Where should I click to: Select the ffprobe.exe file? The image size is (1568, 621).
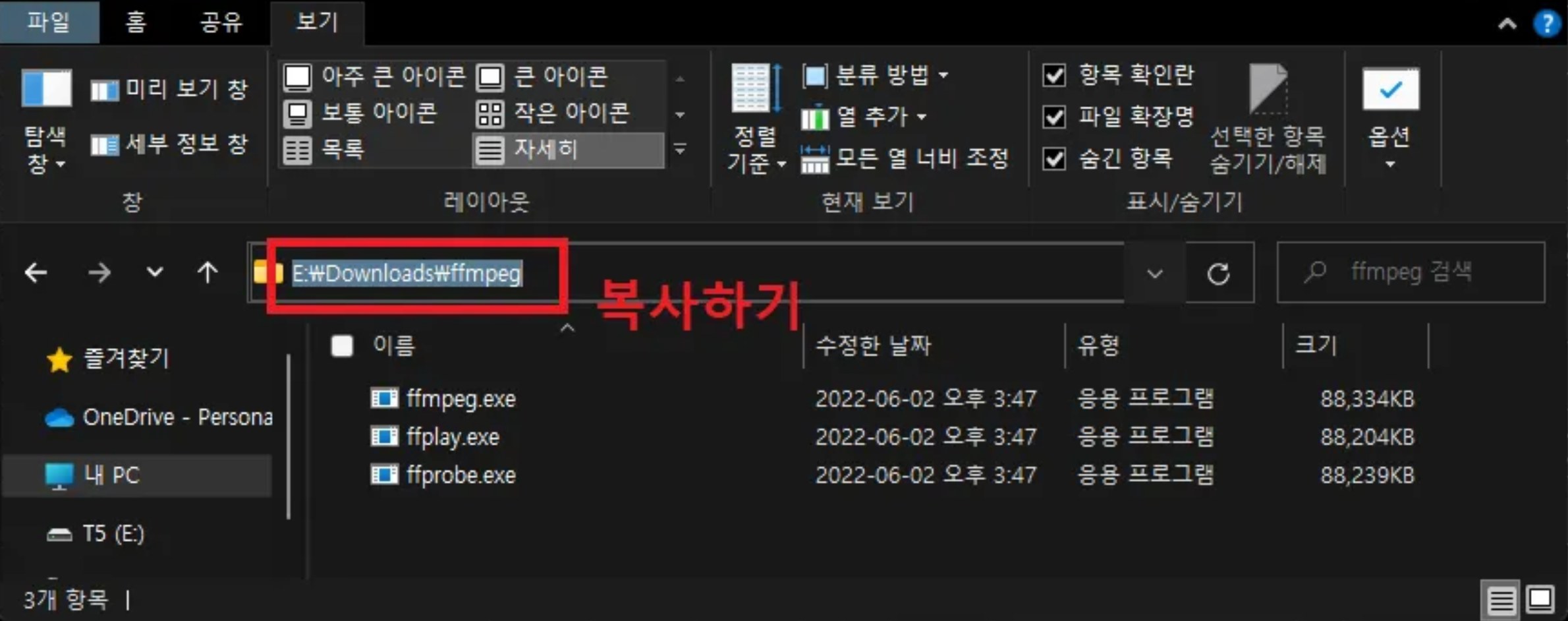point(461,475)
